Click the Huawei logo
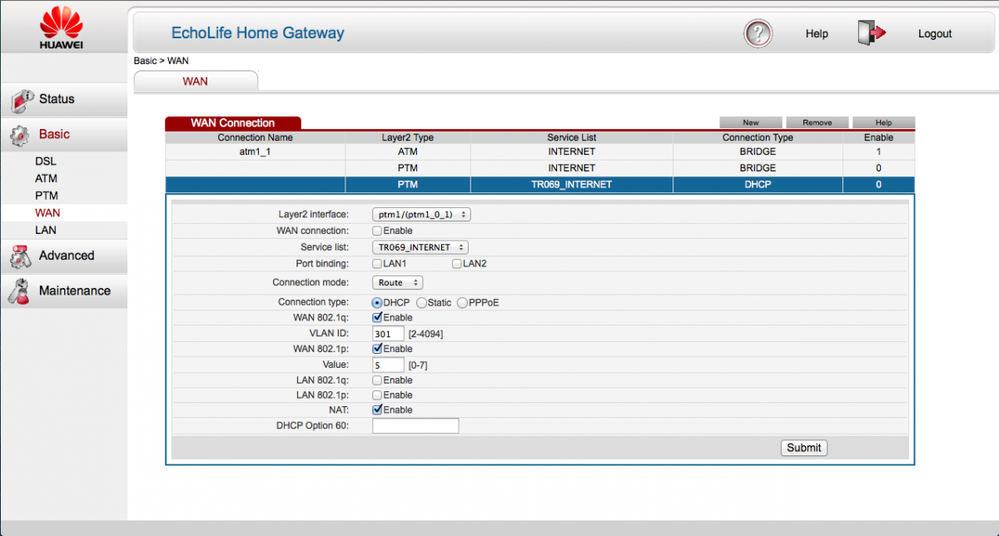This screenshot has width=999, height=536. (61, 27)
